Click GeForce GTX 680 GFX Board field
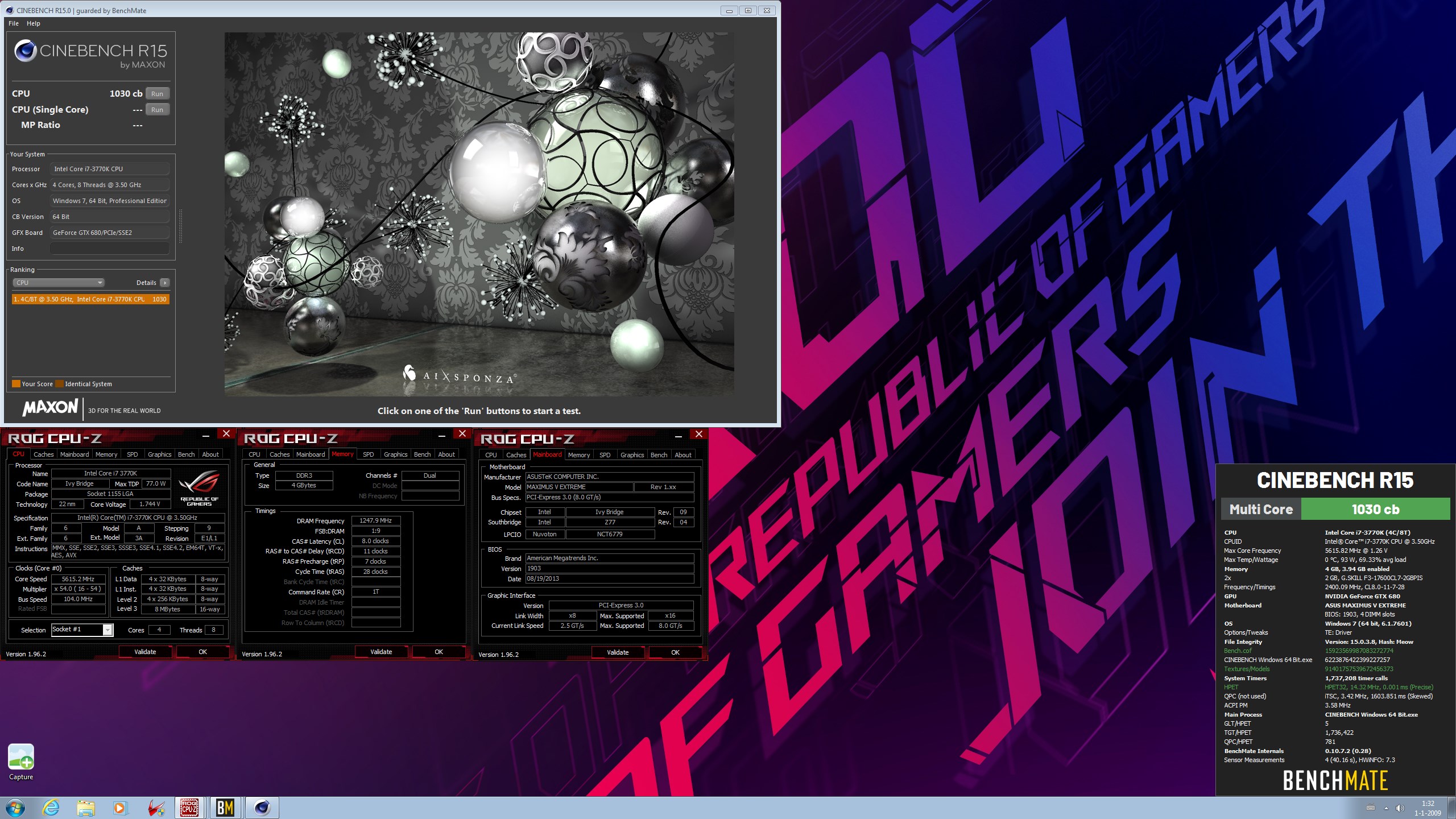The image size is (1456, 819). click(110, 233)
